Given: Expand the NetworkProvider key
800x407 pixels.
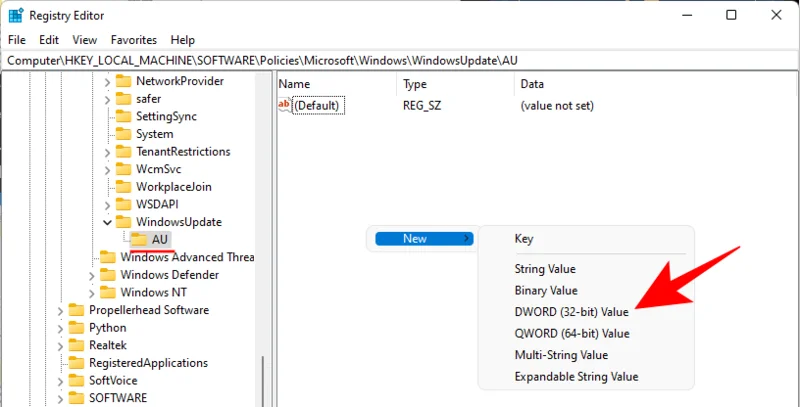Looking at the screenshot, I should click(107, 81).
